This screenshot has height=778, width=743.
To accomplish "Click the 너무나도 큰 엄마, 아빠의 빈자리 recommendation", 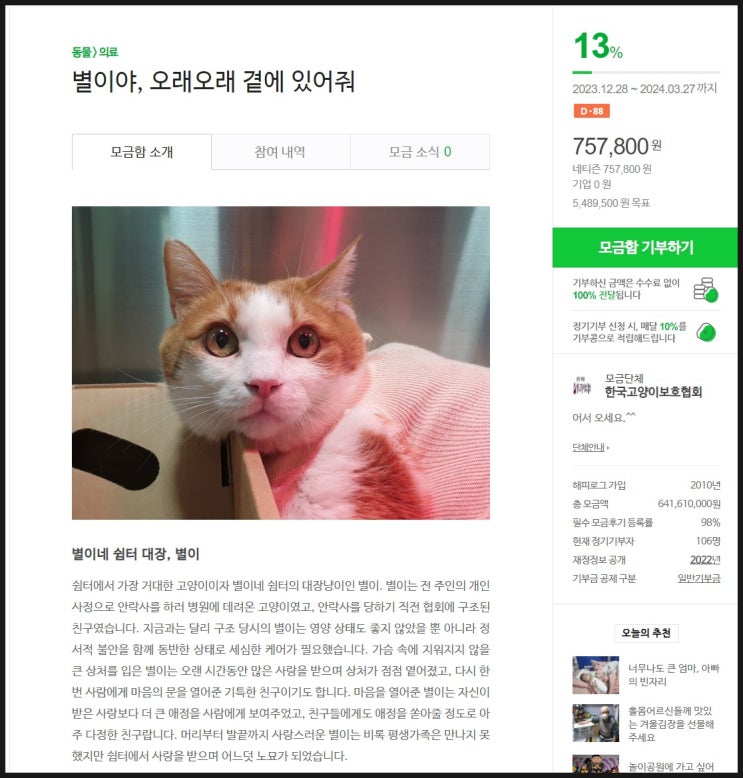I will [674, 675].
